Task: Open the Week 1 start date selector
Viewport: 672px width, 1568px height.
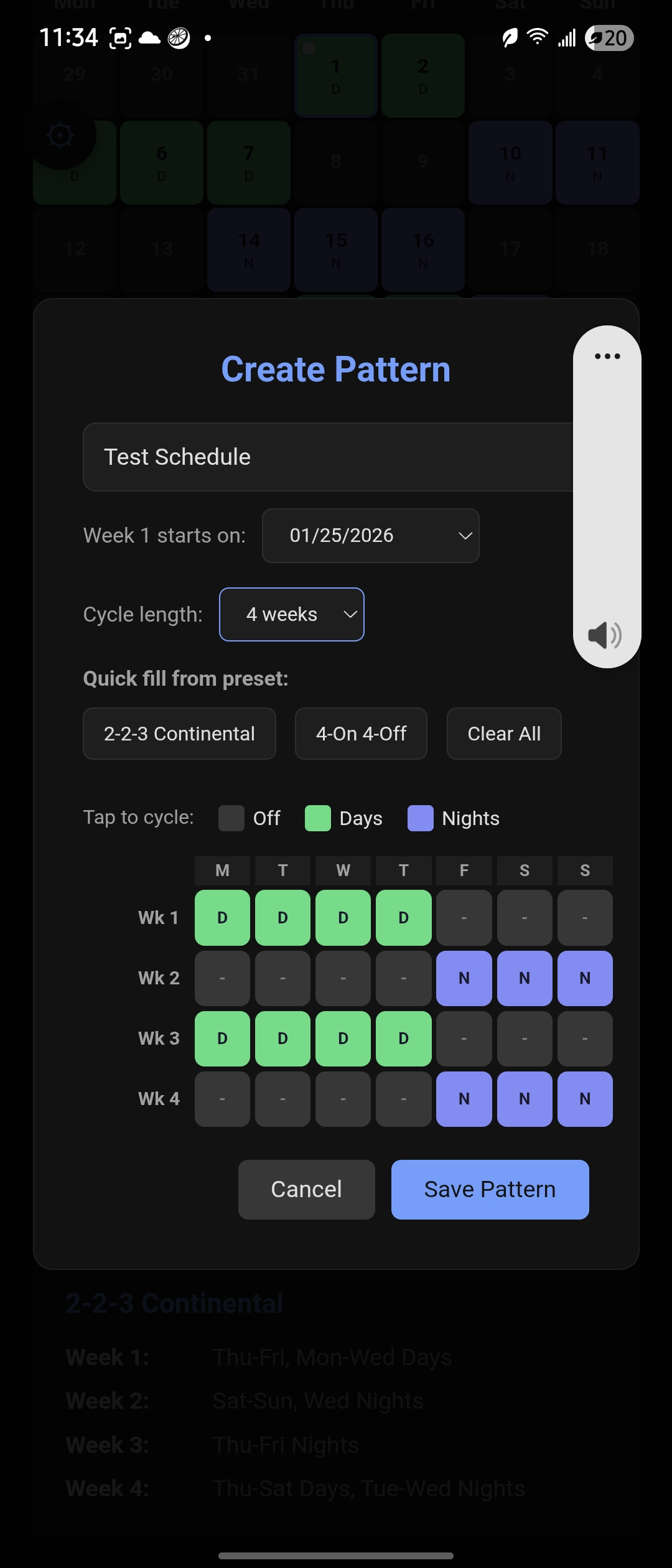Action: pyautogui.click(x=370, y=536)
